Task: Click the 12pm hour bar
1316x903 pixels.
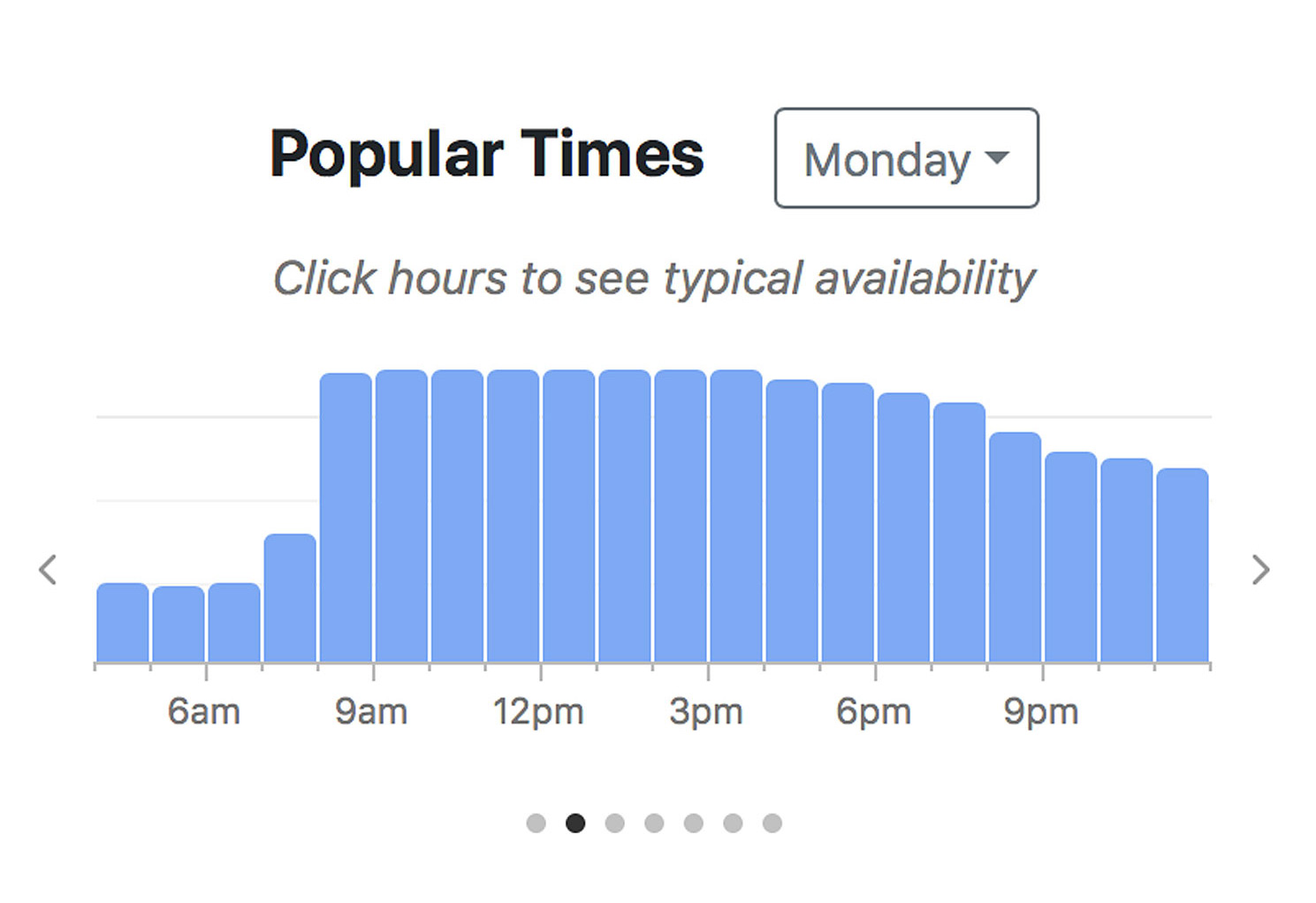Action: pyautogui.click(x=569, y=516)
